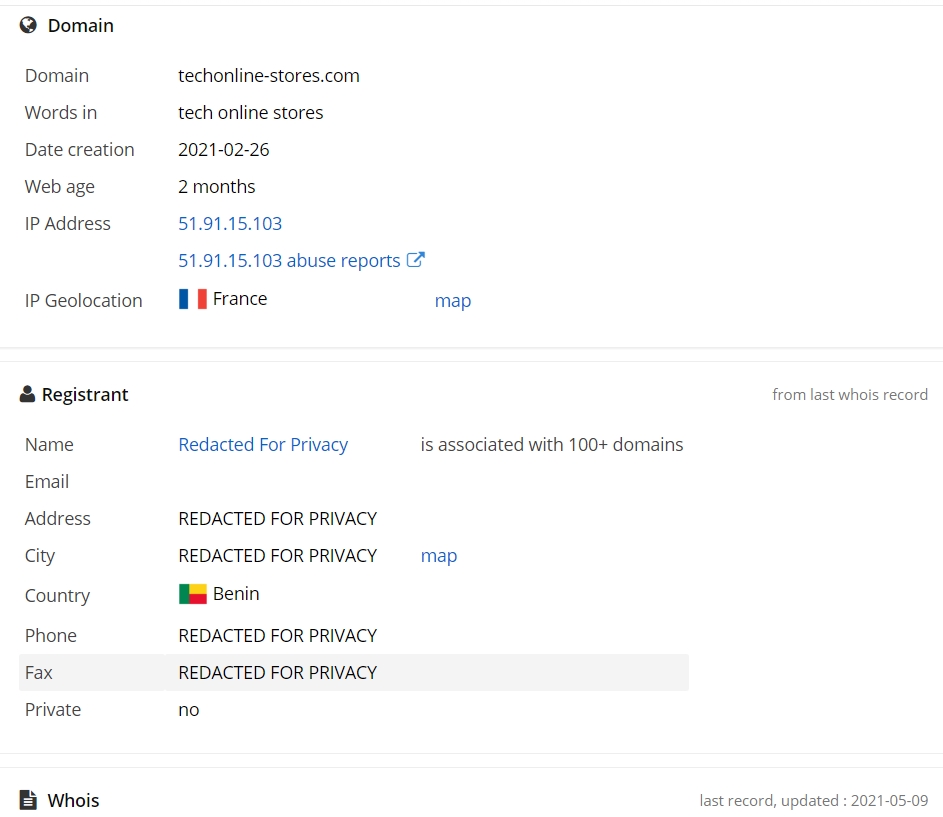Open IP address 51.91.15.103 link

230,224
